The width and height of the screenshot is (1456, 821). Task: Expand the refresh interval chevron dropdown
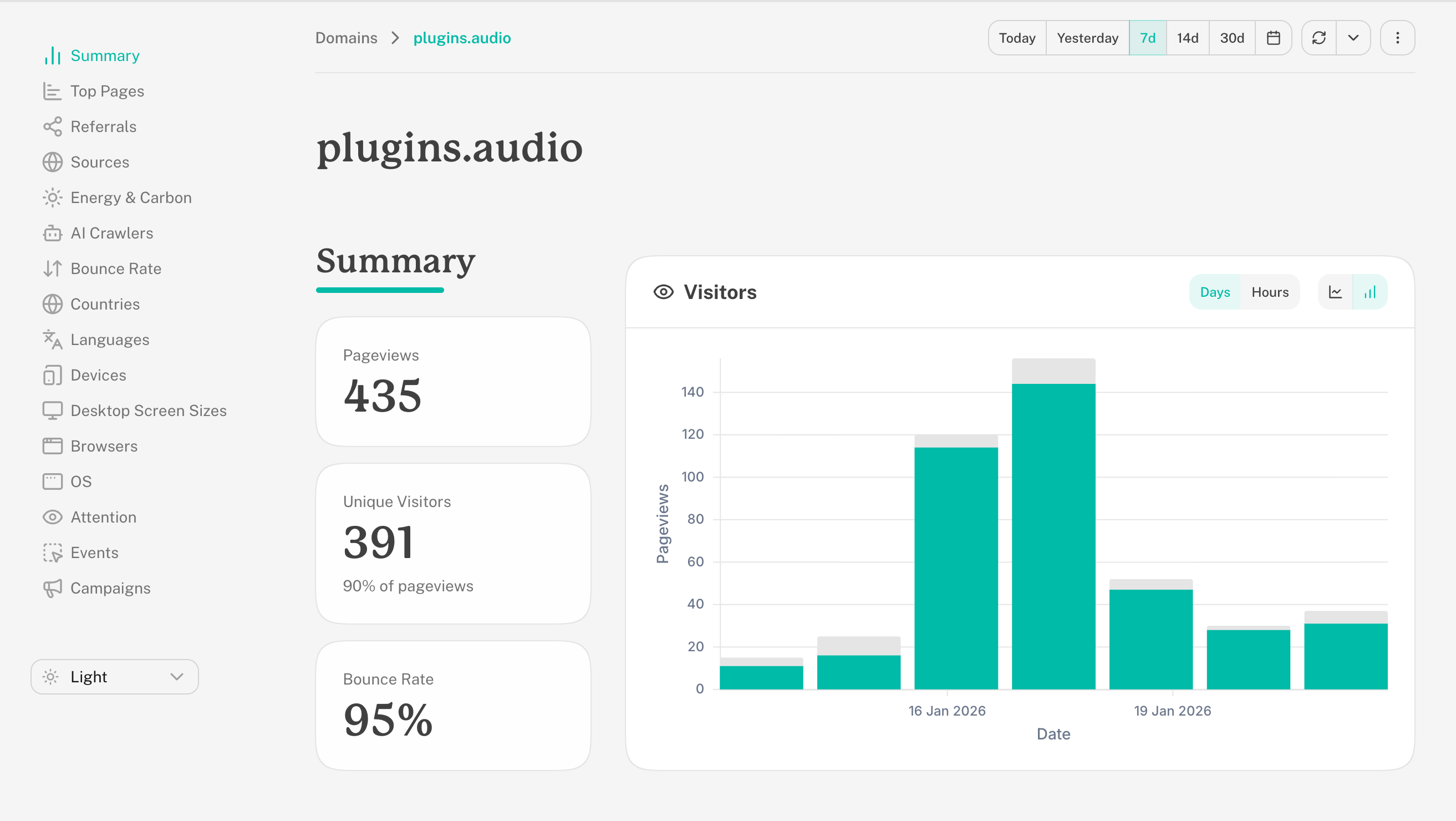[1353, 38]
